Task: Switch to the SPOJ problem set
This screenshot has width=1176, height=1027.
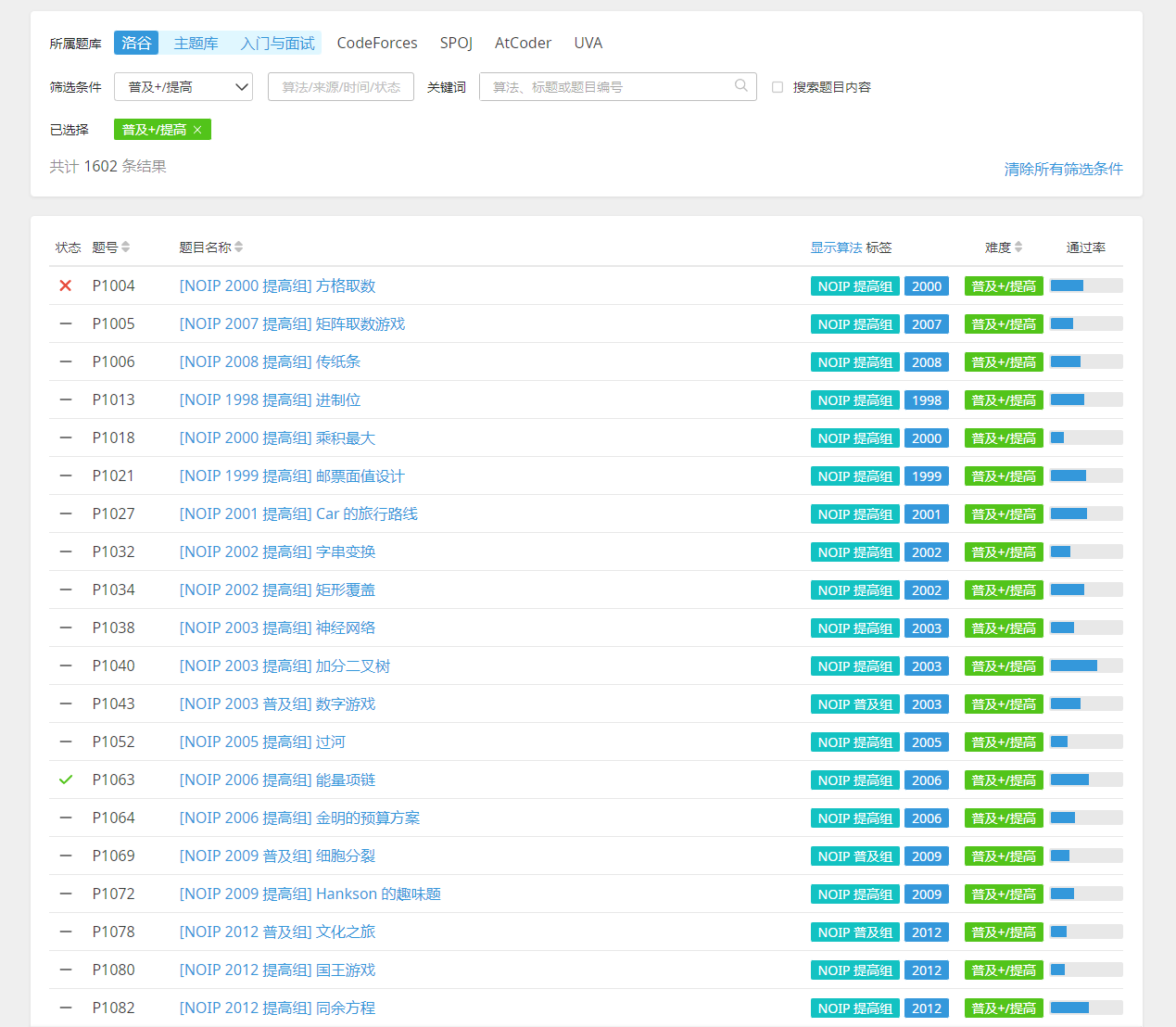Action: click(456, 43)
